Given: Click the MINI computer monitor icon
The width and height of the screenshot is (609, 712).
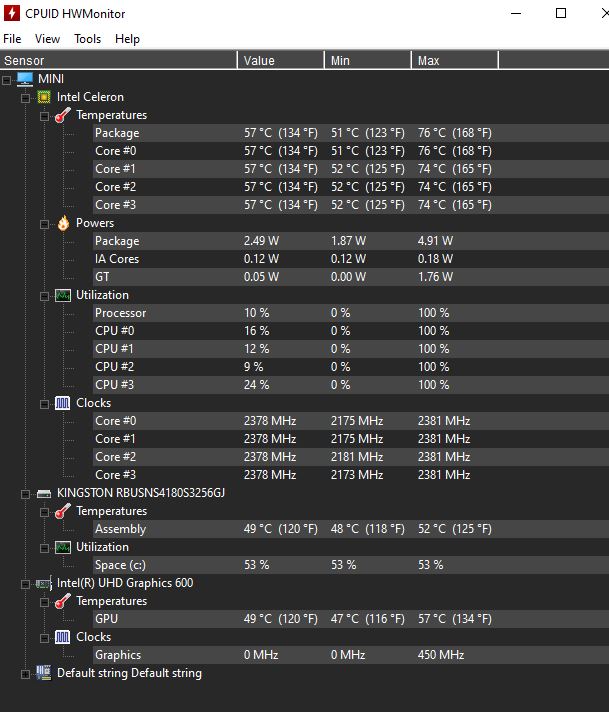Looking at the screenshot, I should click(25, 79).
